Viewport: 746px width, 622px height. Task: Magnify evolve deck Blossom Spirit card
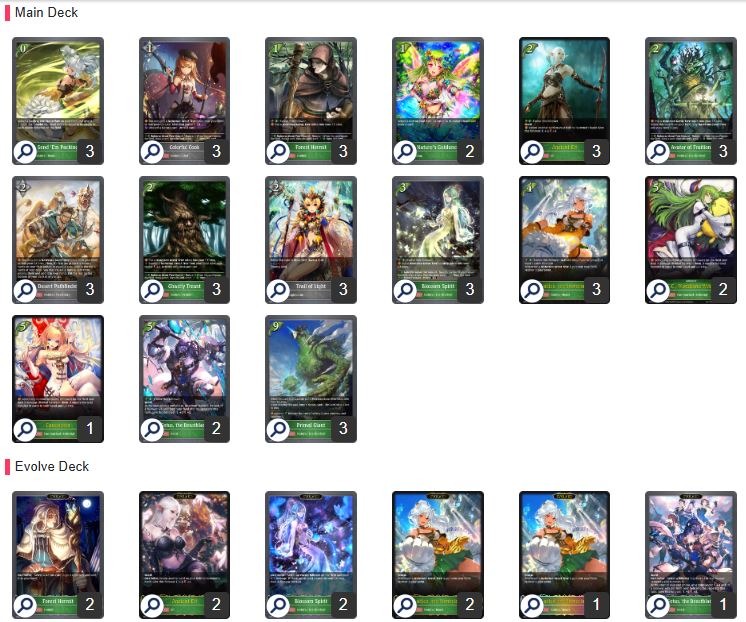tap(278, 604)
